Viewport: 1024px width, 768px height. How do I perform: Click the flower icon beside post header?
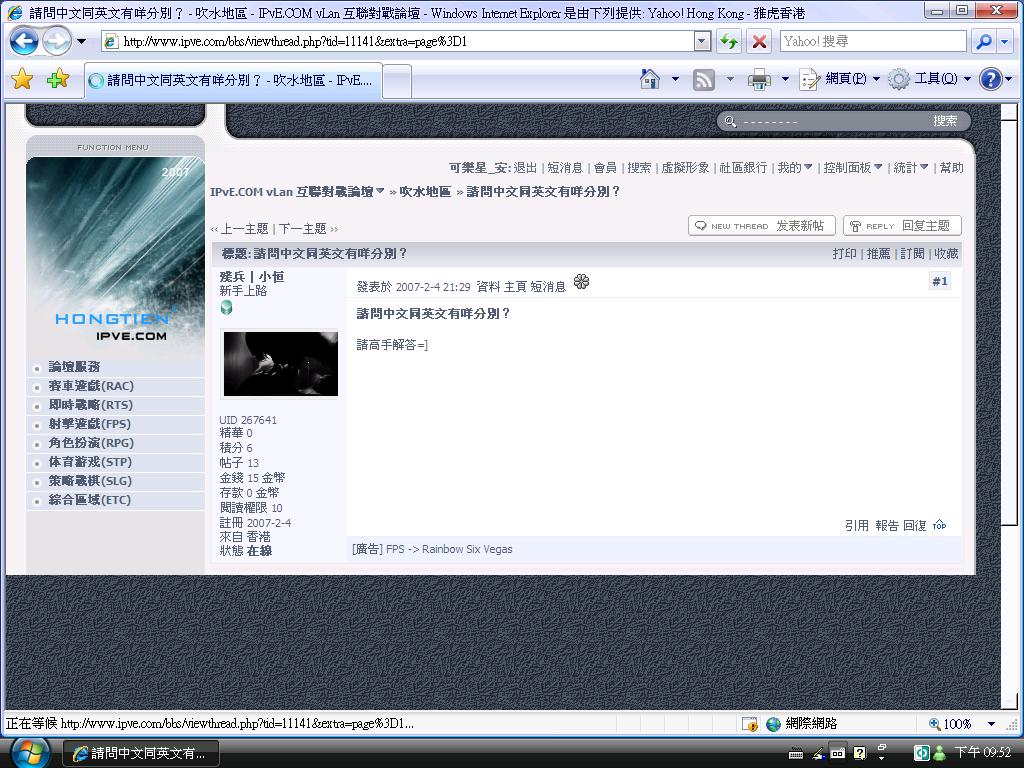[581, 282]
